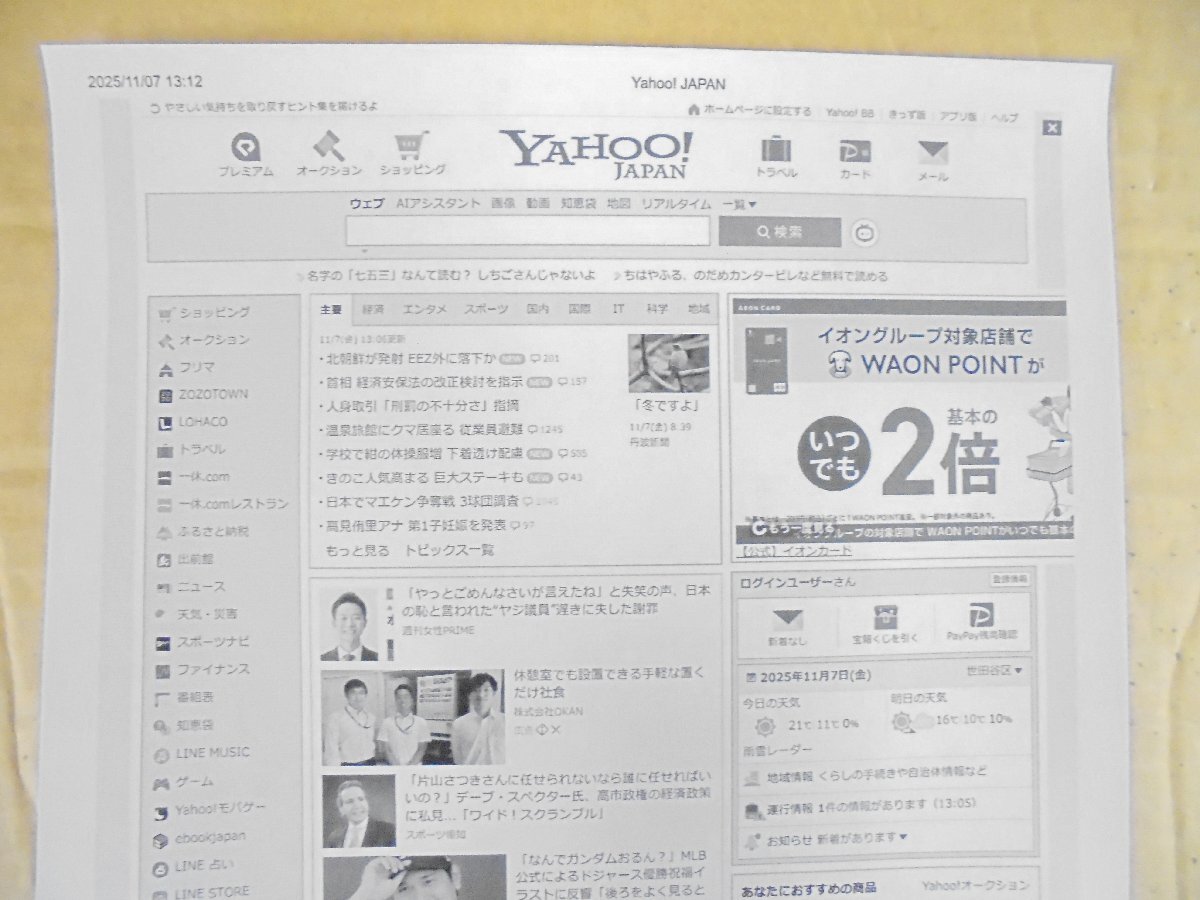This screenshot has width=1200, height=900.
Task: Click the AI assistant face icon beside search
Action: click(866, 234)
